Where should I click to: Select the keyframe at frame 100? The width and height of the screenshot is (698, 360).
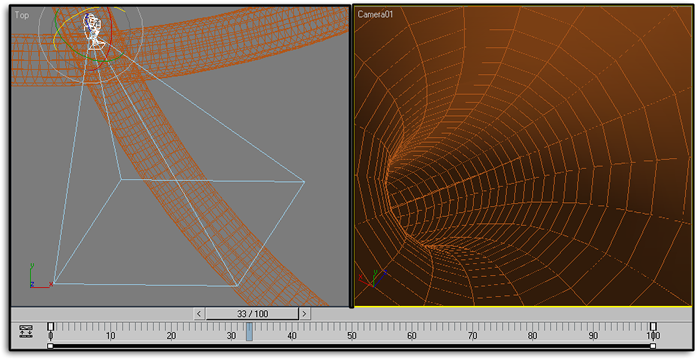pyautogui.click(x=653, y=327)
